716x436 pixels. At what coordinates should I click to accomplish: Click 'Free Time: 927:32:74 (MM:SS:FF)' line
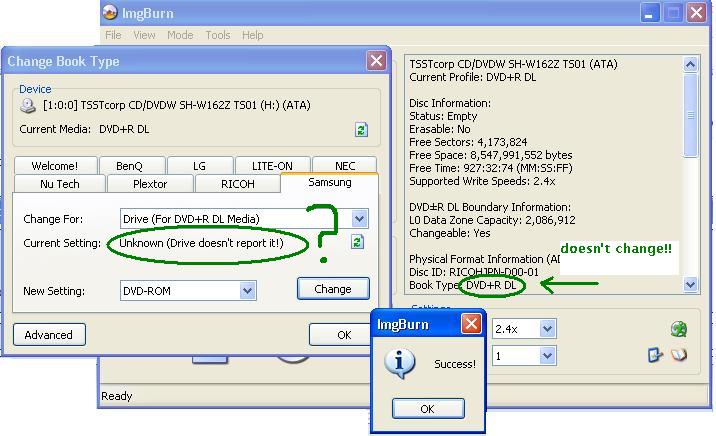coord(490,168)
